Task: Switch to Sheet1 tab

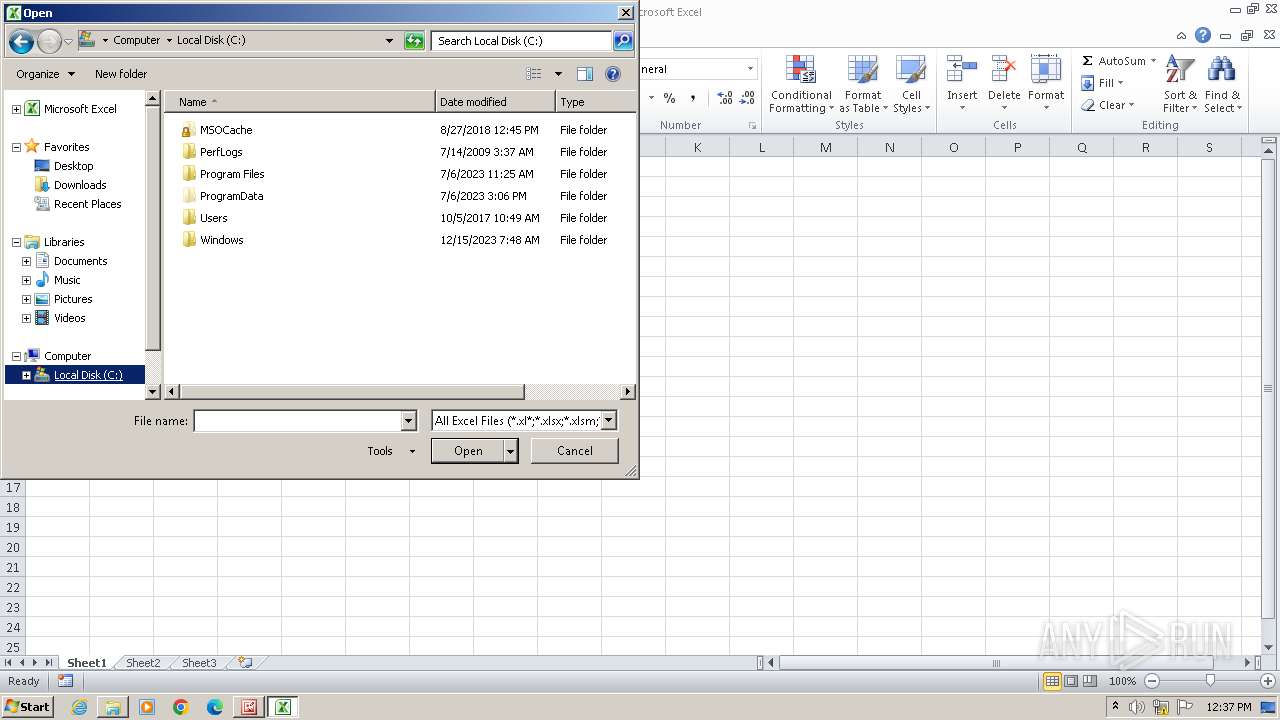Action: (86, 663)
